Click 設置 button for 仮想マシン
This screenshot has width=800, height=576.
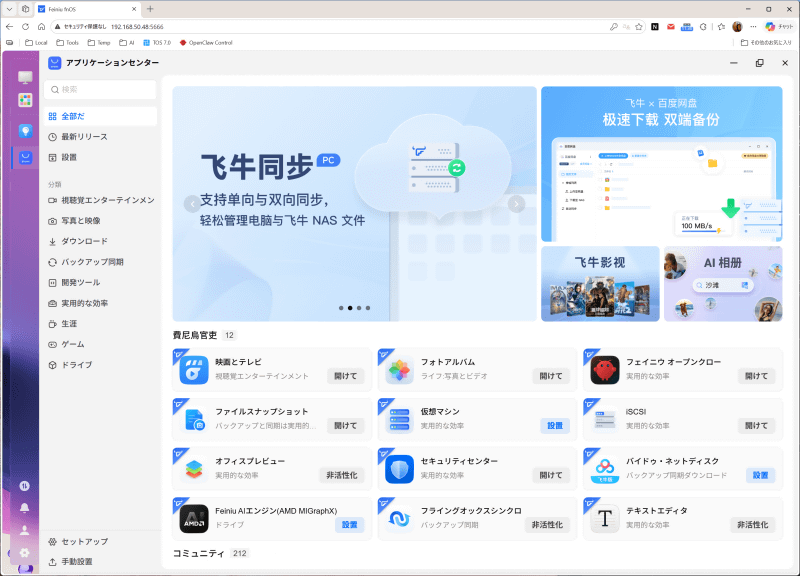555,425
